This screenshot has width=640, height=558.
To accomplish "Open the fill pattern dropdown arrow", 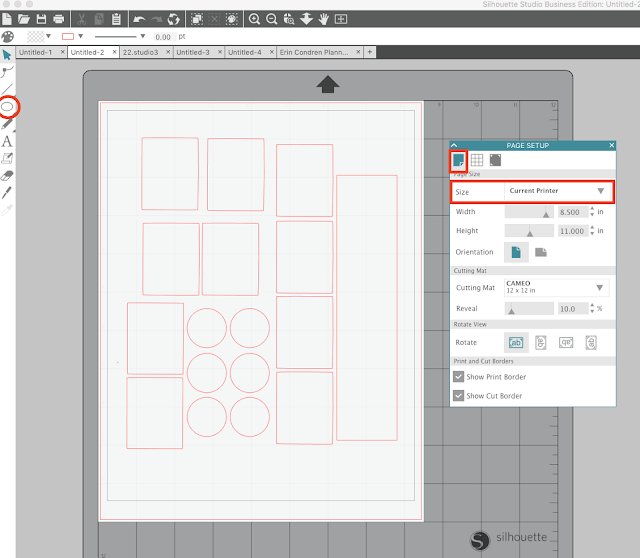I will click(x=49, y=36).
